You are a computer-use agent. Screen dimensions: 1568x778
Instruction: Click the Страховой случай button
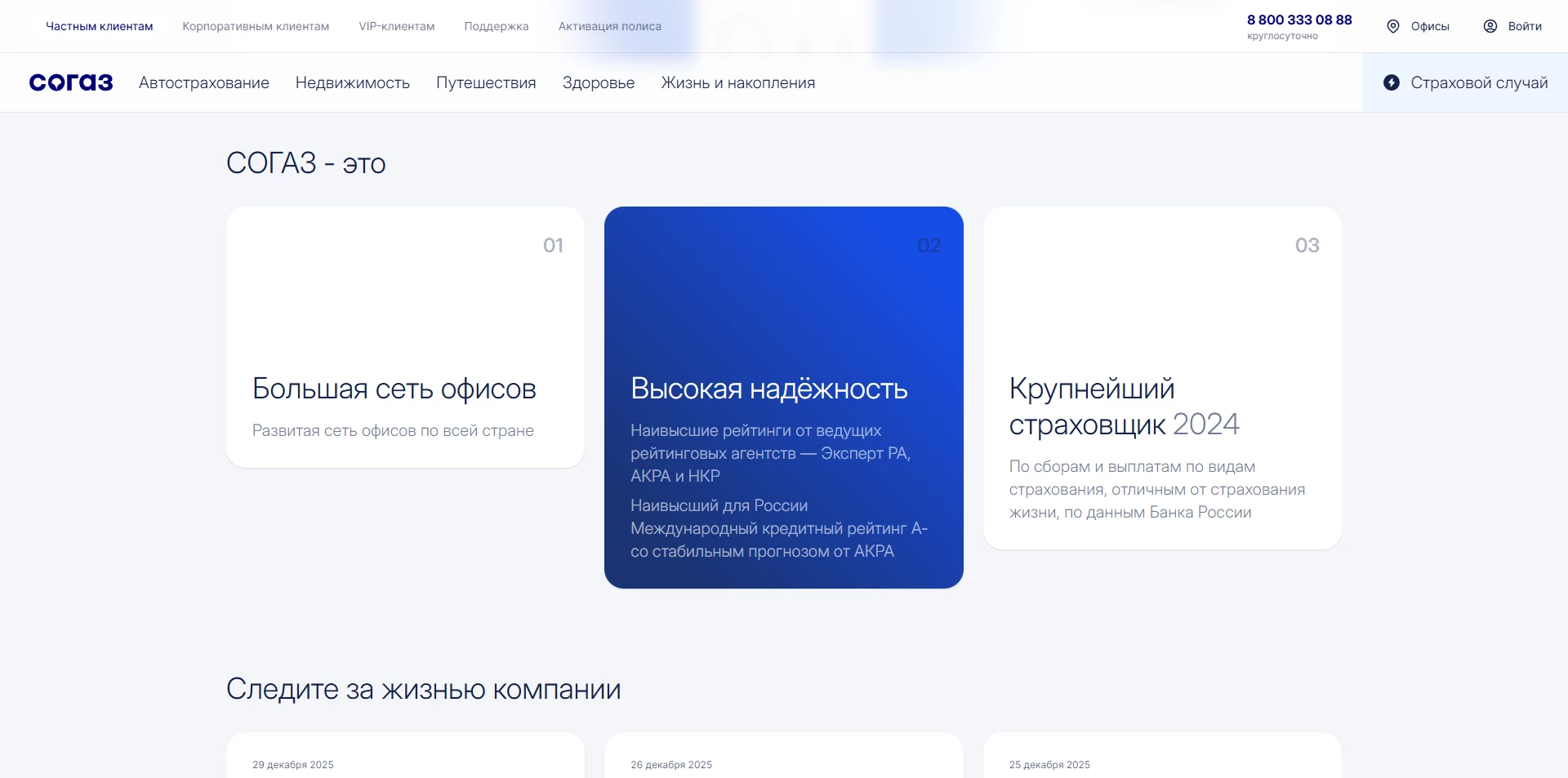[x=1480, y=82]
